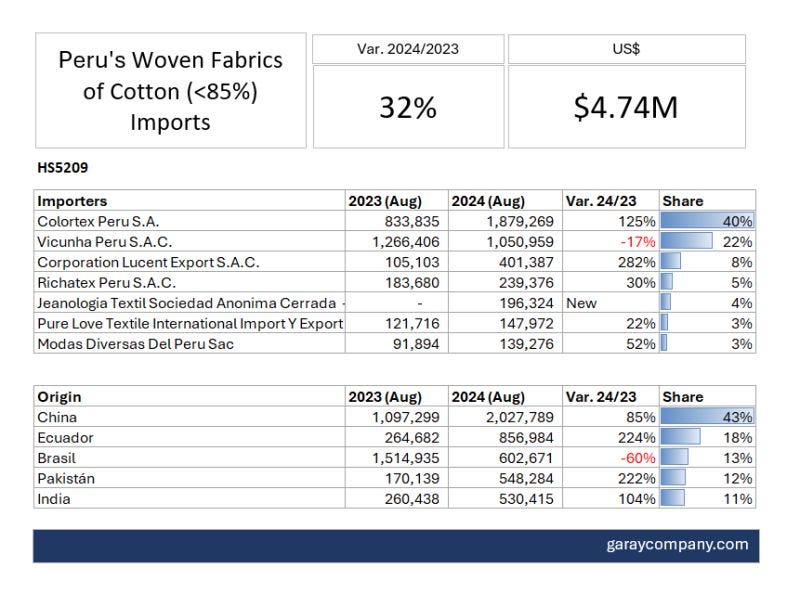Click Vicunha 2024 value 1,050,959
Viewport: 800px width, 593px height.
[x=520, y=242]
